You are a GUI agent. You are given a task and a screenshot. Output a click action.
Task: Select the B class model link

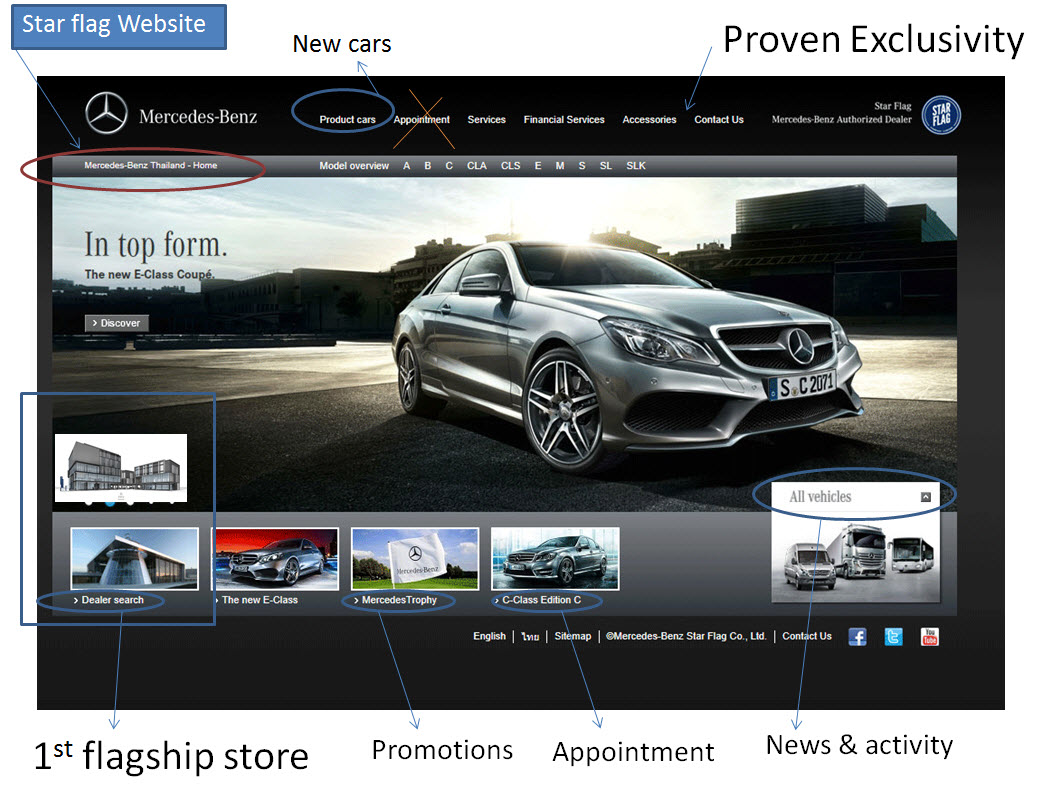coord(428,165)
